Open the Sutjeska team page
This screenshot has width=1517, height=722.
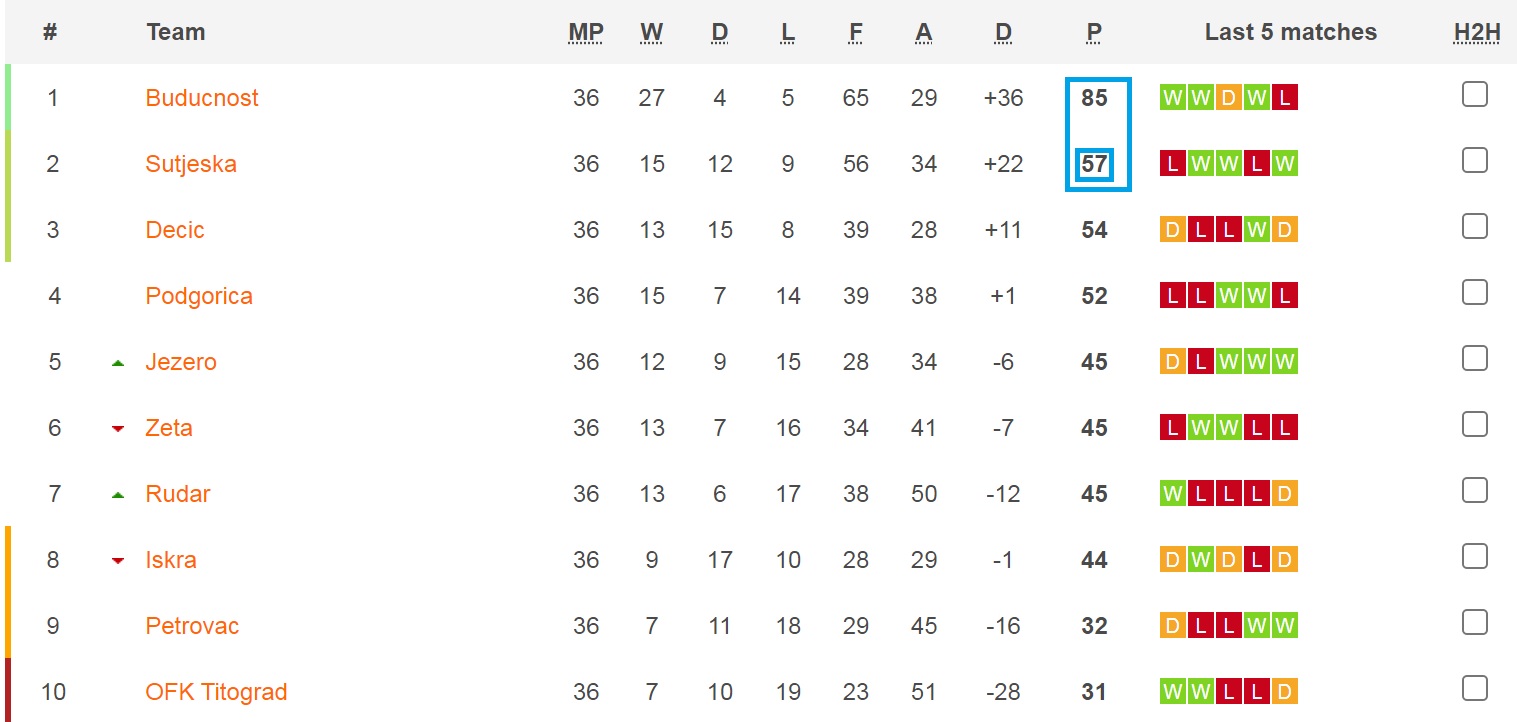pyautogui.click(x=191, y=163)
